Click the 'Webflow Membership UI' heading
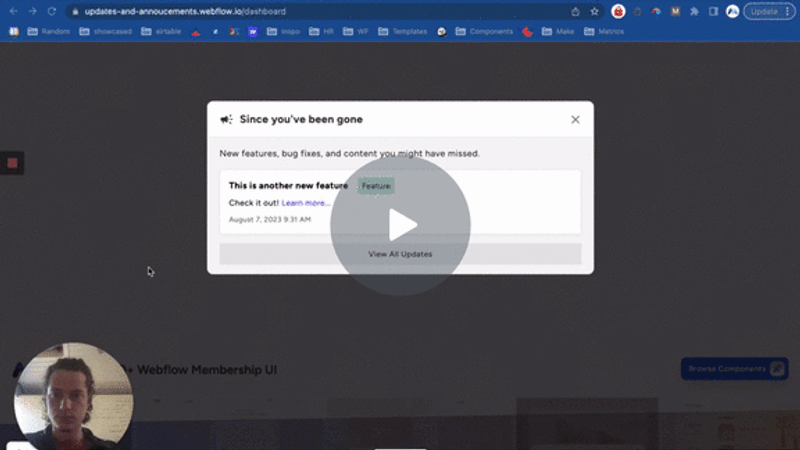This screenshot has width=800, height=450. pos(207,370)
